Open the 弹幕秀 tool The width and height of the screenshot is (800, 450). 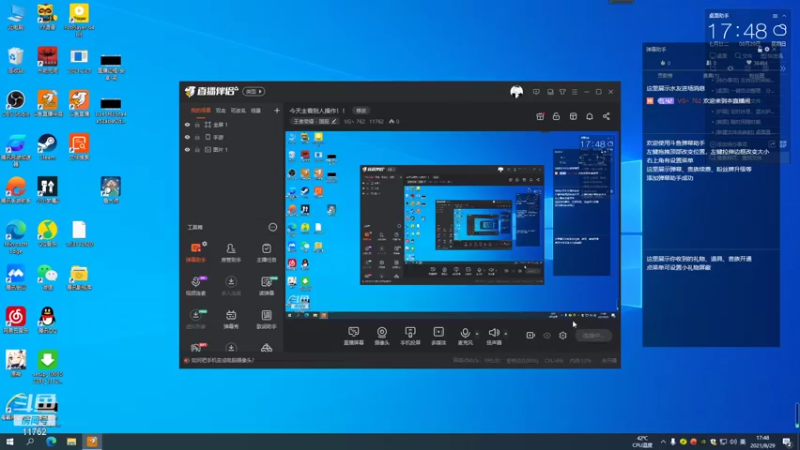(x=231, y=319)
